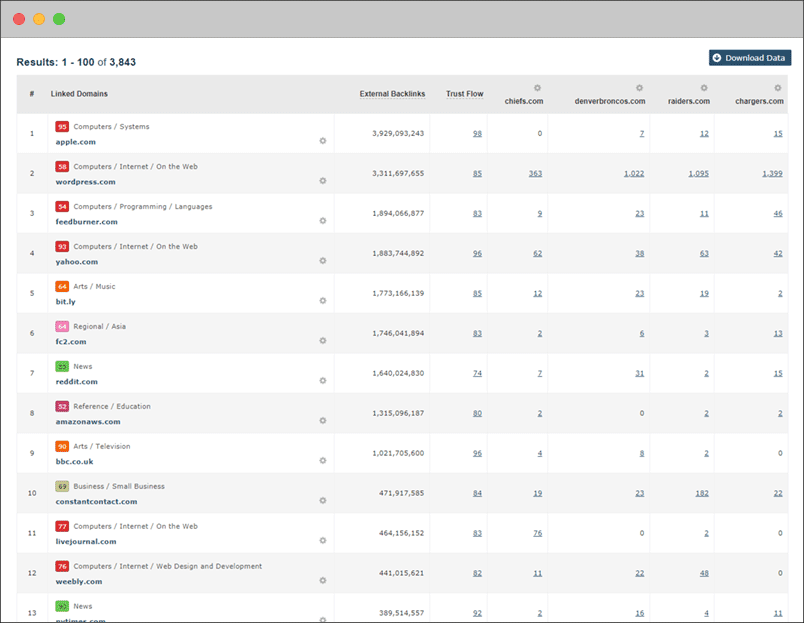Click denverbroncos.com count 1,022 for wordpress.com
This screenshot has height=623, width=804.
click(634, 174)
